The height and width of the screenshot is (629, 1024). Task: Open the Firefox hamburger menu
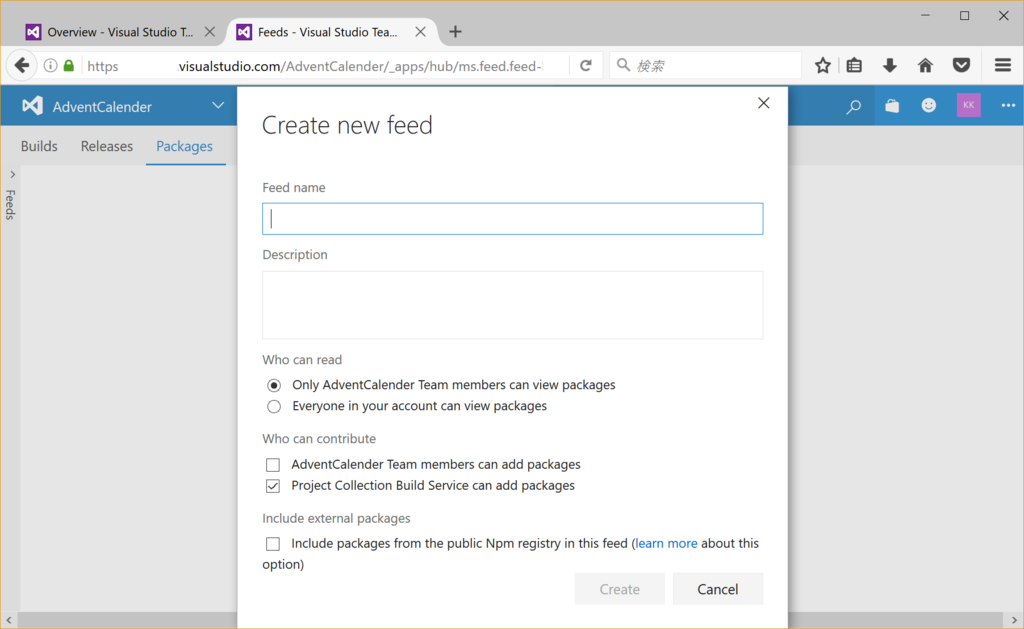(1003, 65)
